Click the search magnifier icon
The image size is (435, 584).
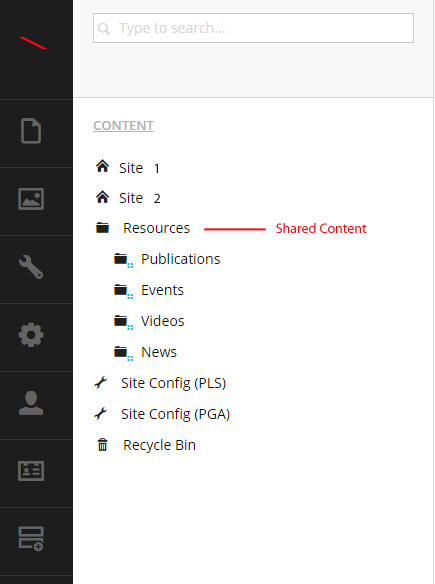point(104,28)
